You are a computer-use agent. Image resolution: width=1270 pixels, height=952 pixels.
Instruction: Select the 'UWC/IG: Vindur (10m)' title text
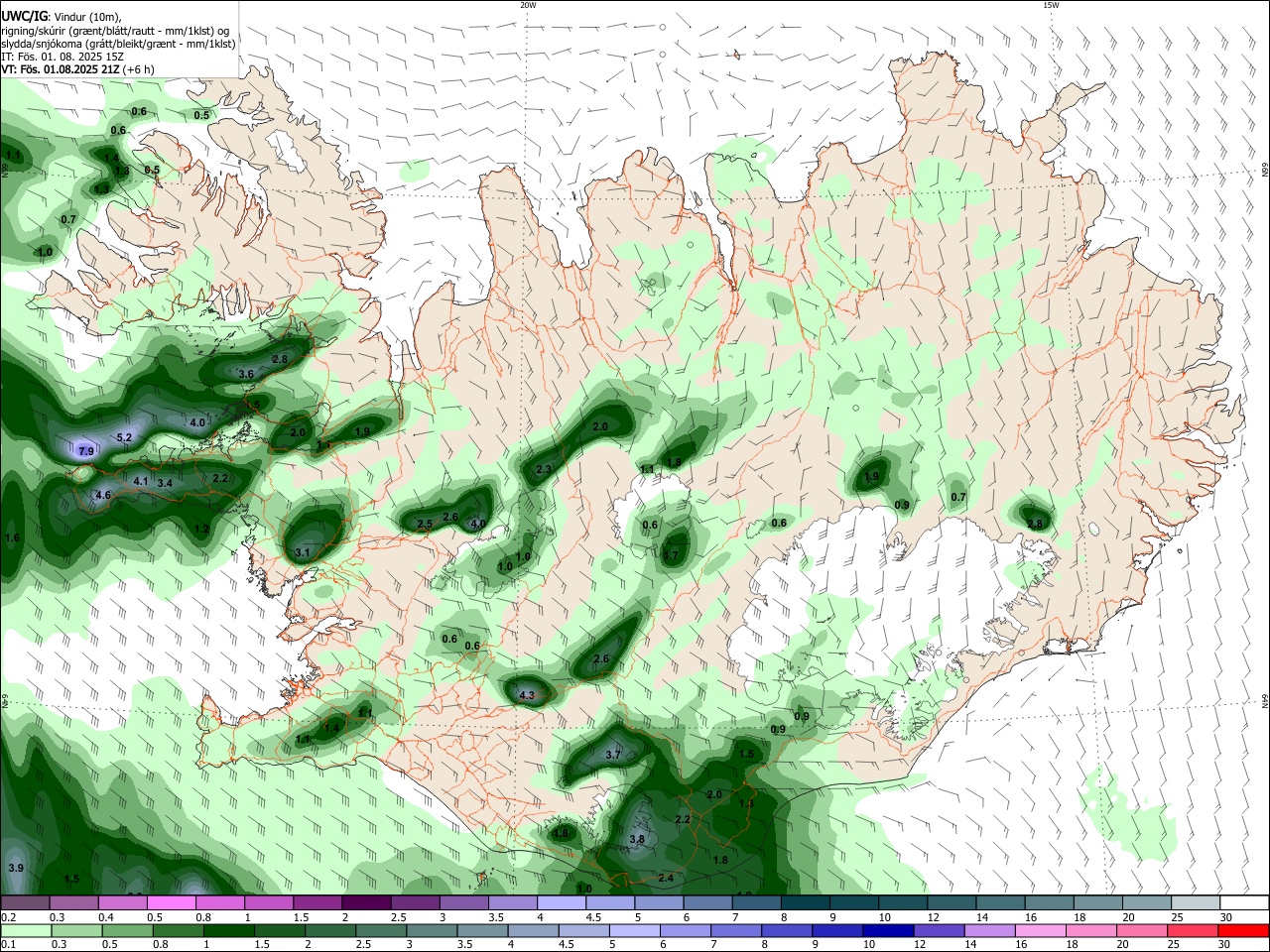pos(61,15)
